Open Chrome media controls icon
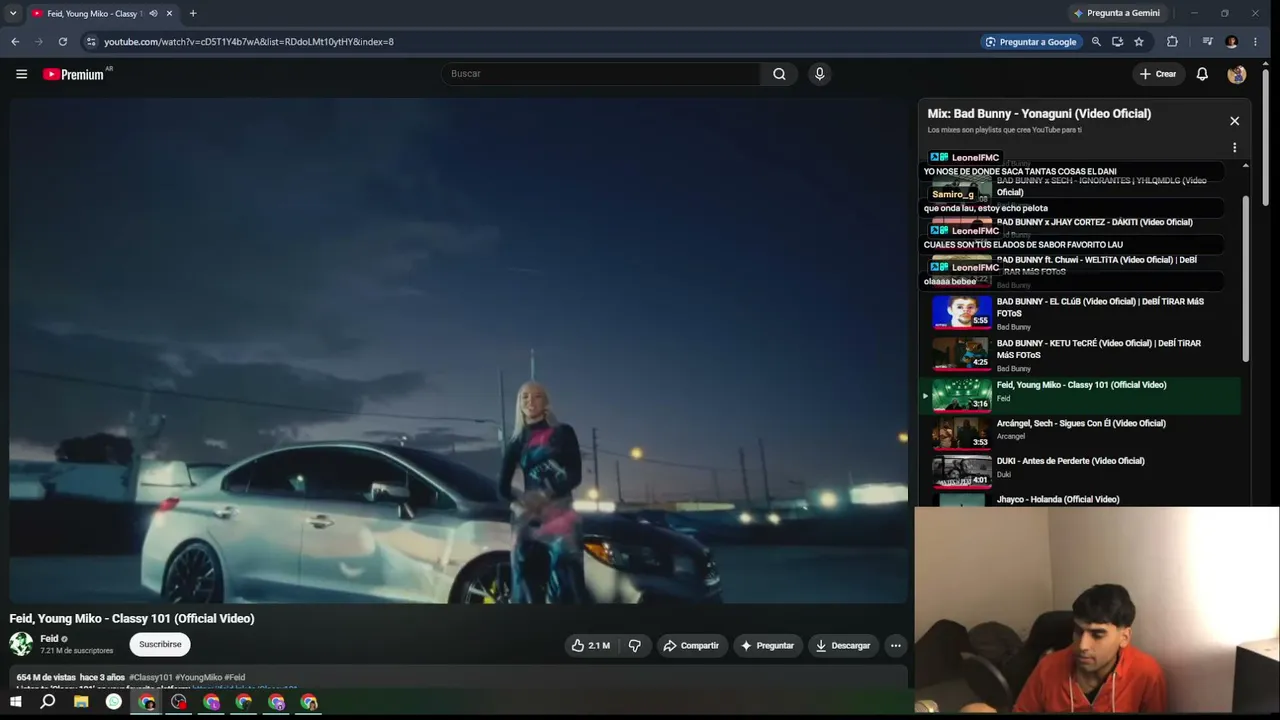 click(x=1207, y=42)
